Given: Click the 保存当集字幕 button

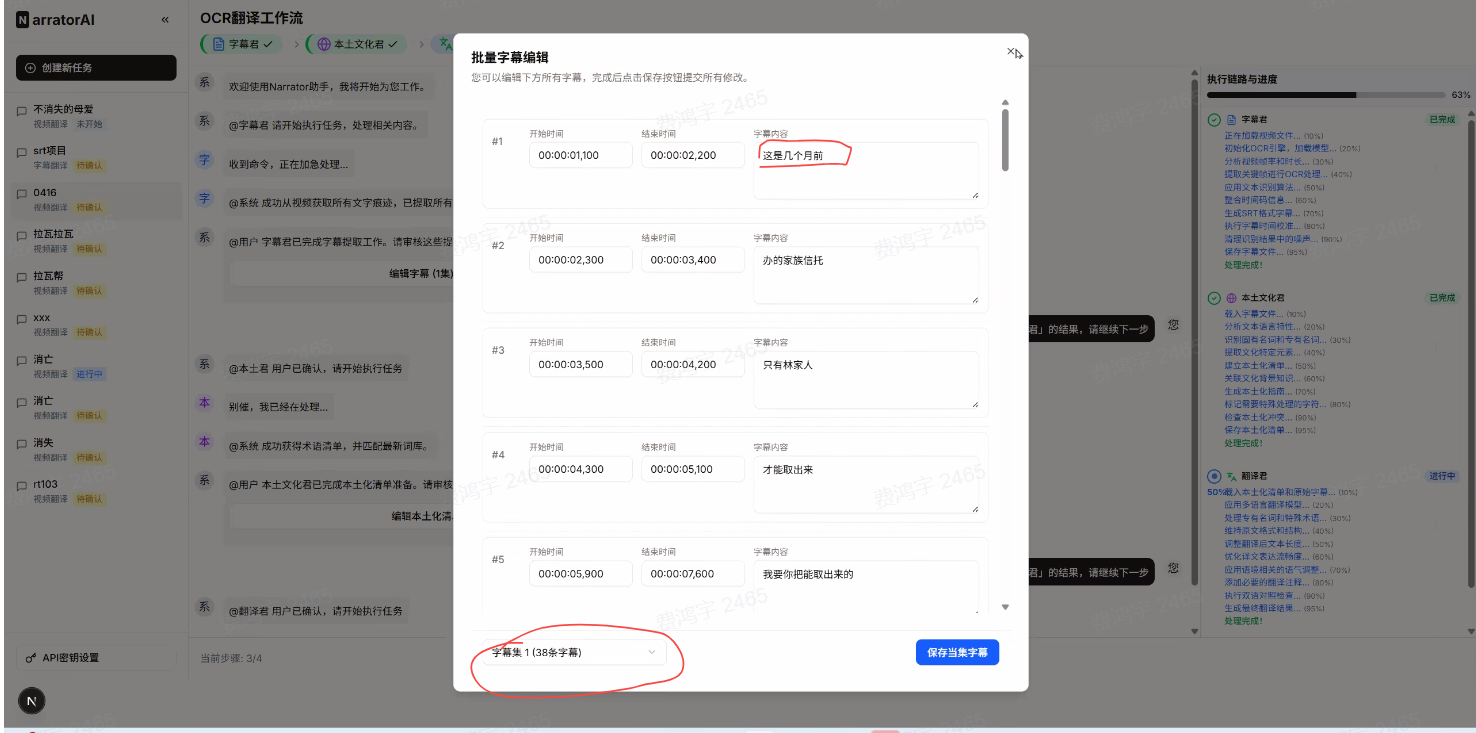Looking at the screenshot, I should pos(957,652).
